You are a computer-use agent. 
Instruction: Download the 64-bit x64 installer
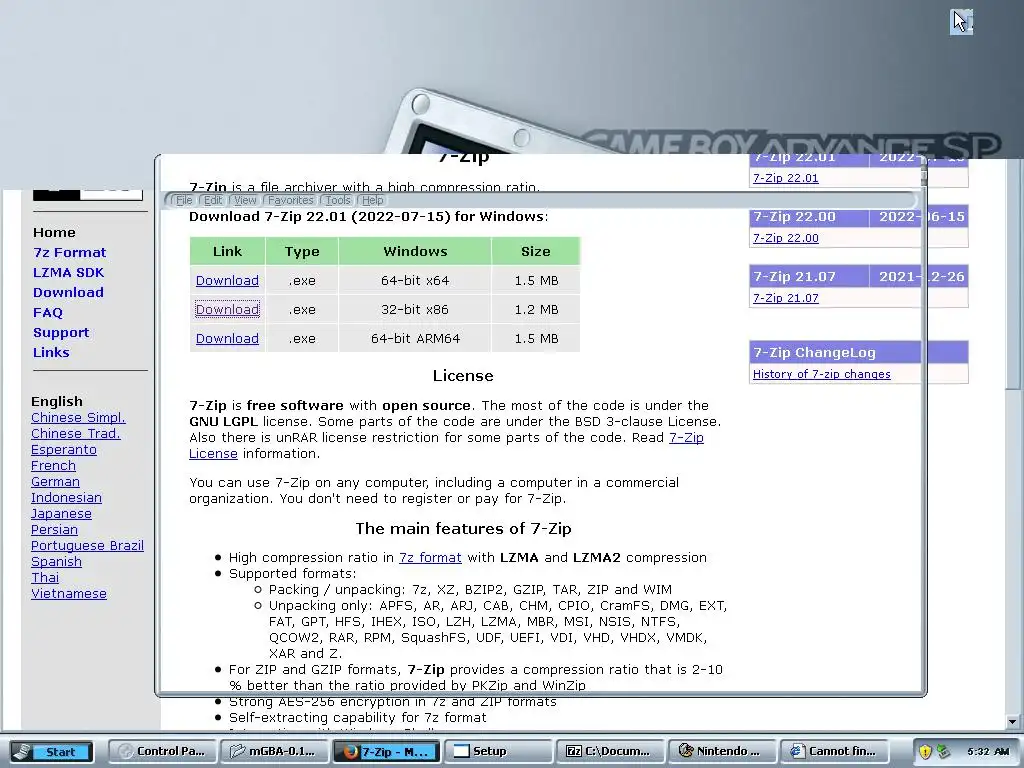coord(227,280)
